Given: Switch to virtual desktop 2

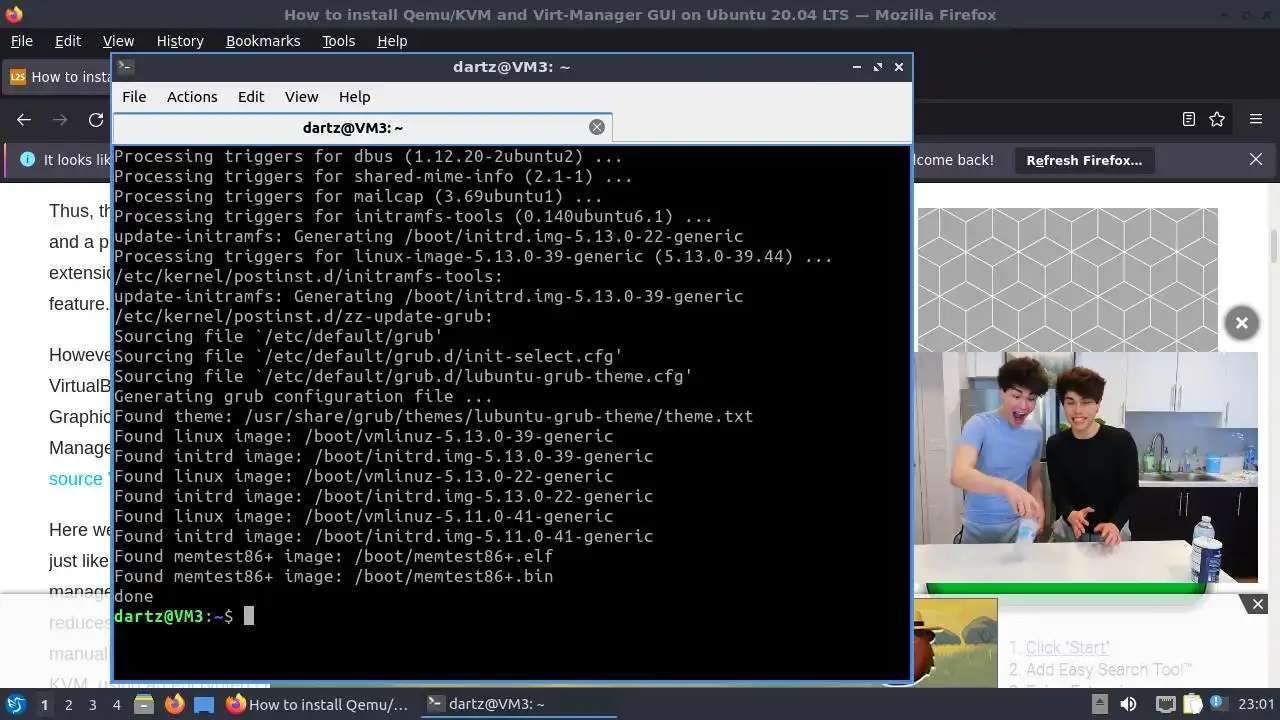Looking at the screenshot, I should point(68,704).
